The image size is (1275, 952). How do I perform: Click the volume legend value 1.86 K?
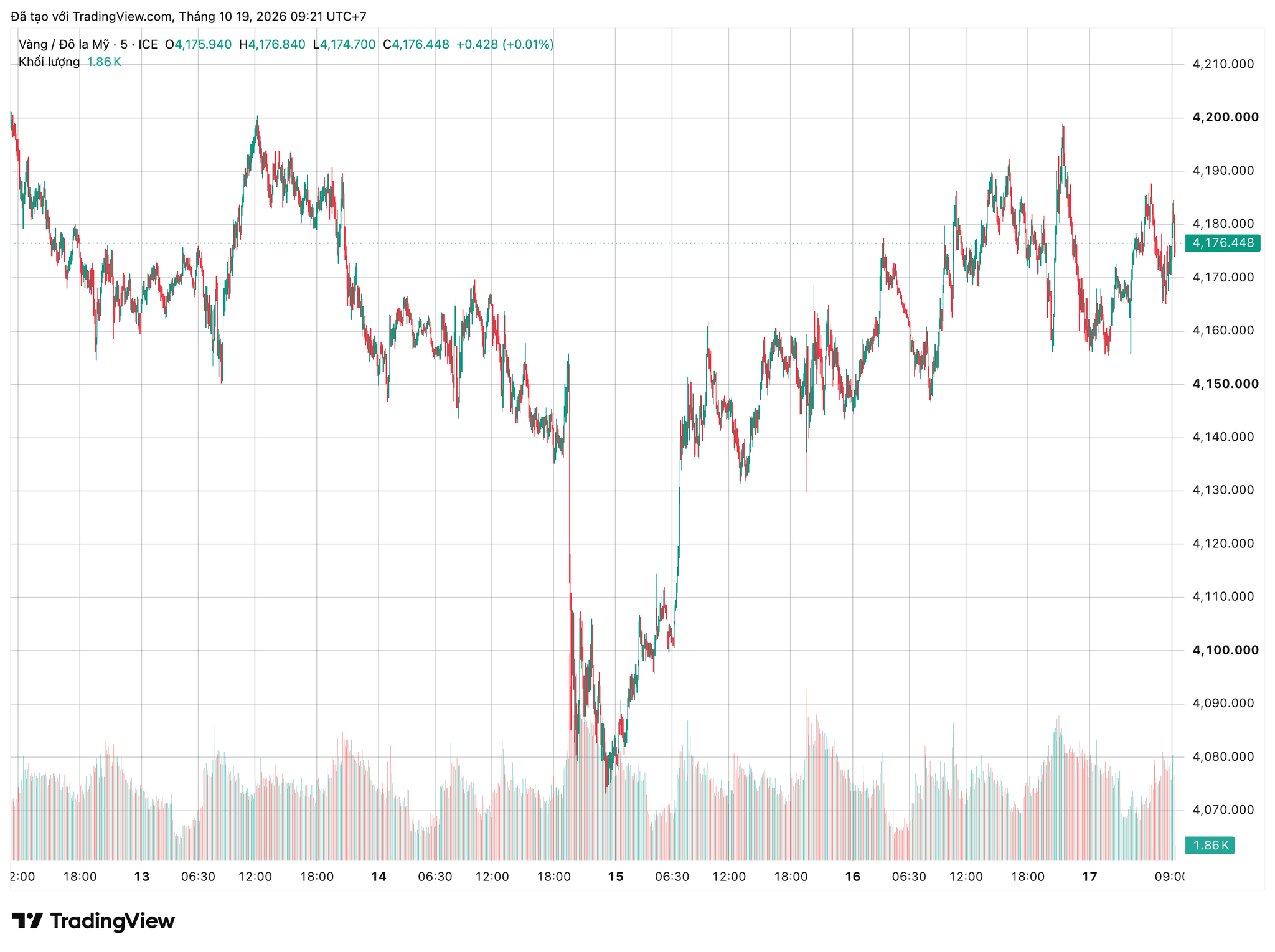click(104, 62)
